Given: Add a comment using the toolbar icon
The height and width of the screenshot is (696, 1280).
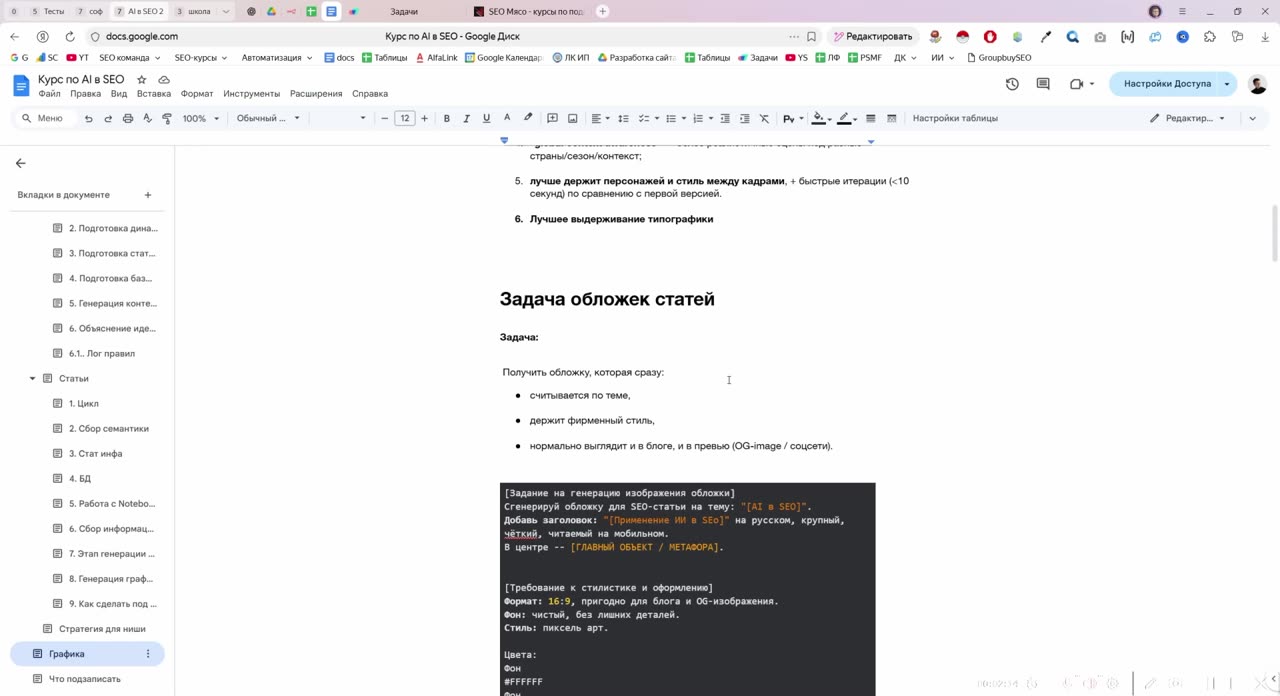Looking at the screenshot, I should [552, 118].
